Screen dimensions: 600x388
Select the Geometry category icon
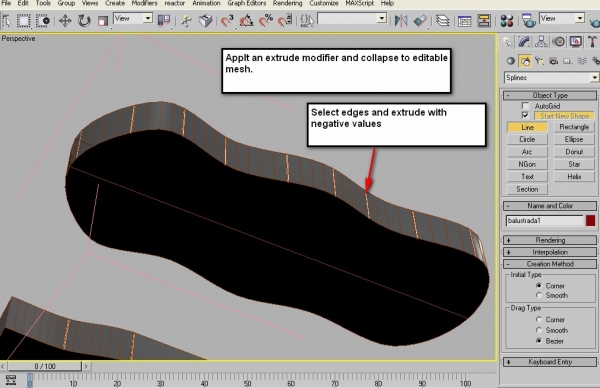[510, 61]
